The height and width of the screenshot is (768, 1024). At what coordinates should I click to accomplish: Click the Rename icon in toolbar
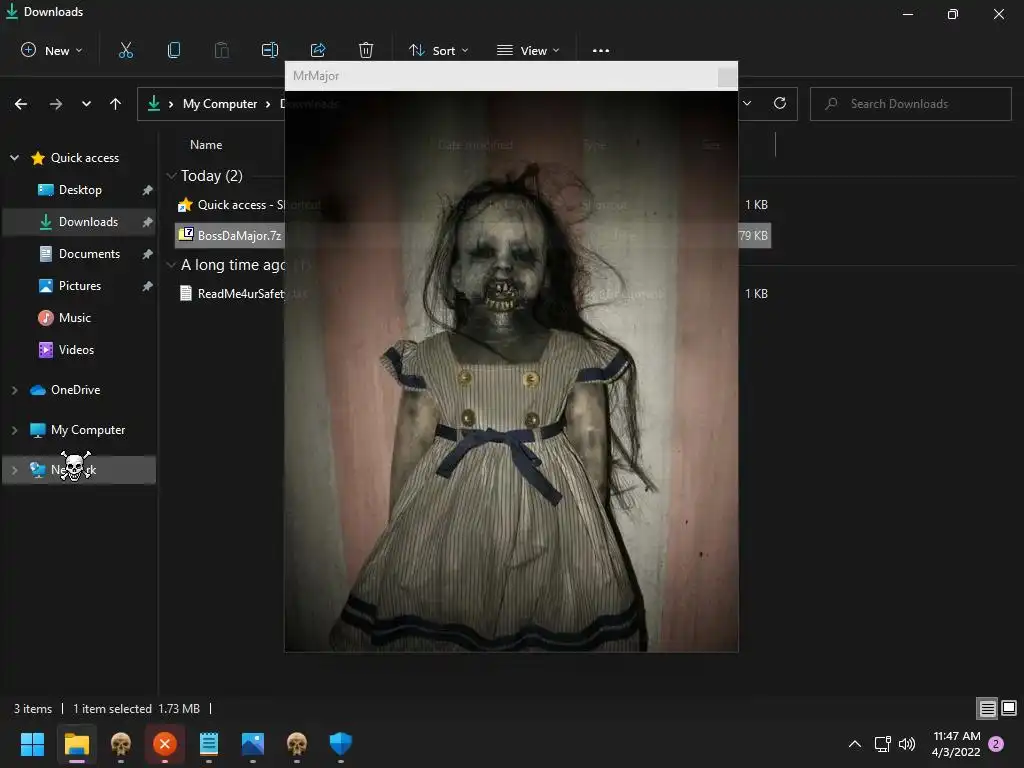tap(270, 50)
